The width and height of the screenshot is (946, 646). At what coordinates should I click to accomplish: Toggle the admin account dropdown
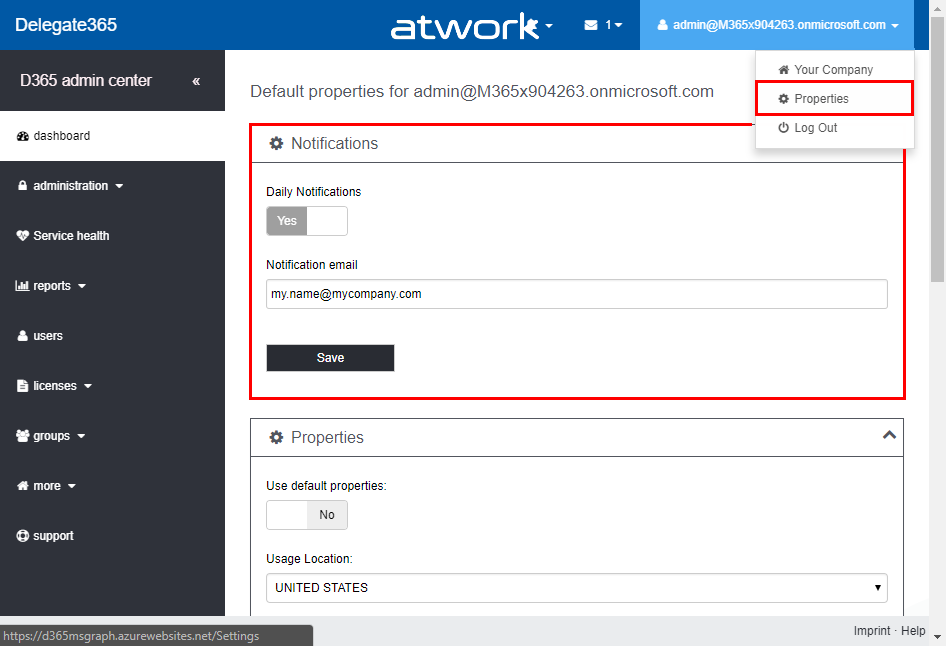(777, 25)
